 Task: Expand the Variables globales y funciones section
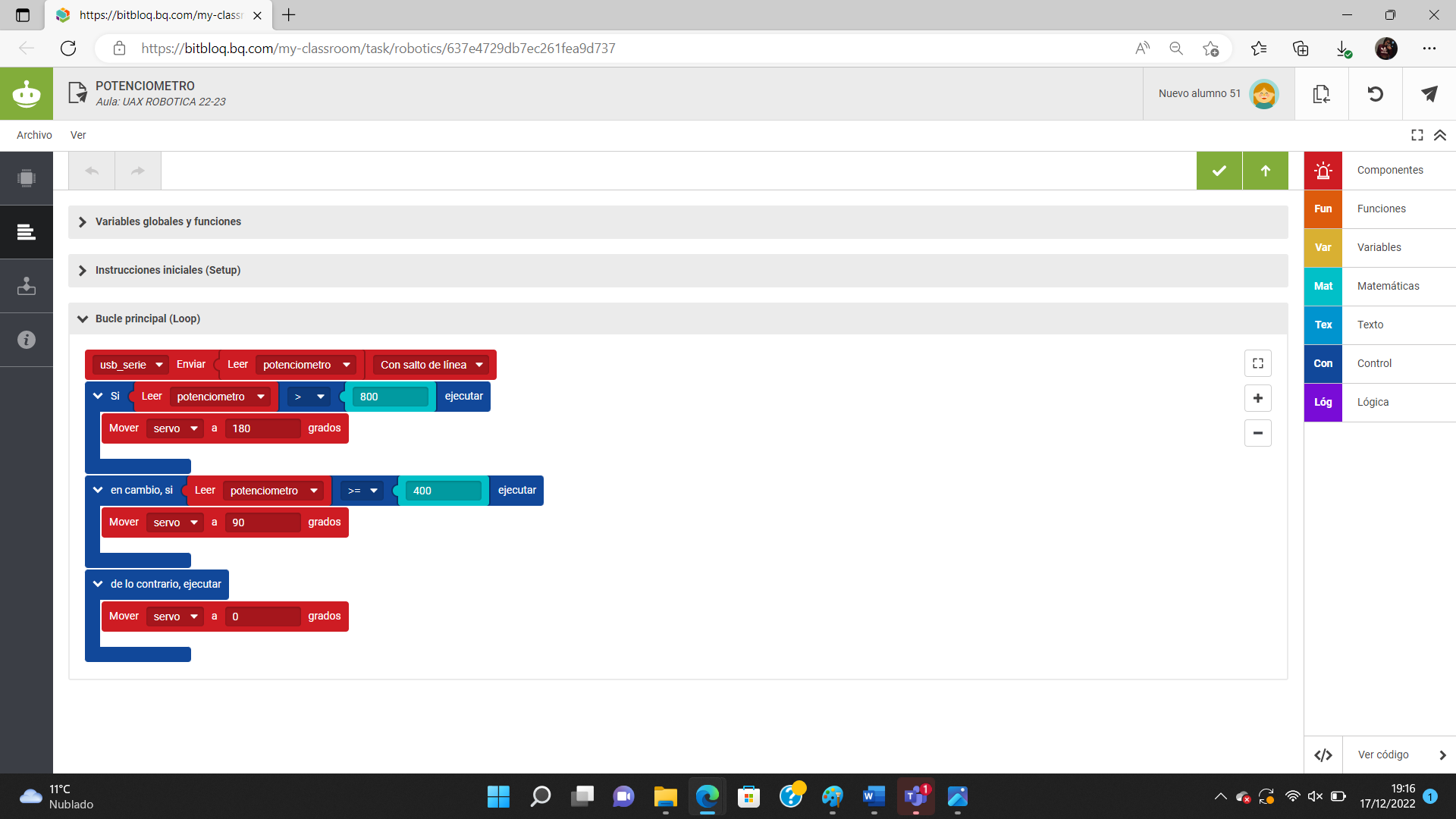pos(82,221)
